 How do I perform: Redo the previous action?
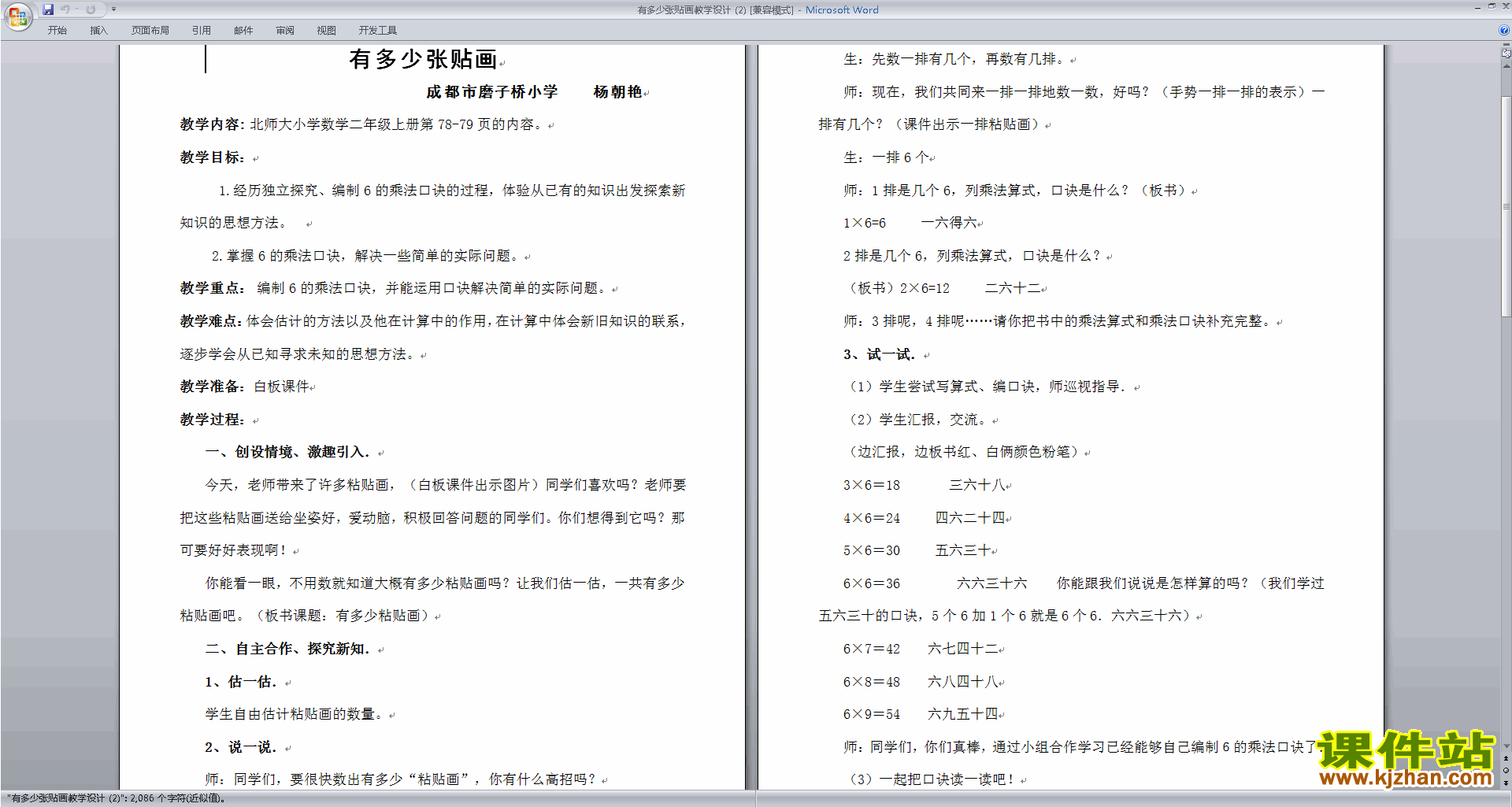(91, 9)
